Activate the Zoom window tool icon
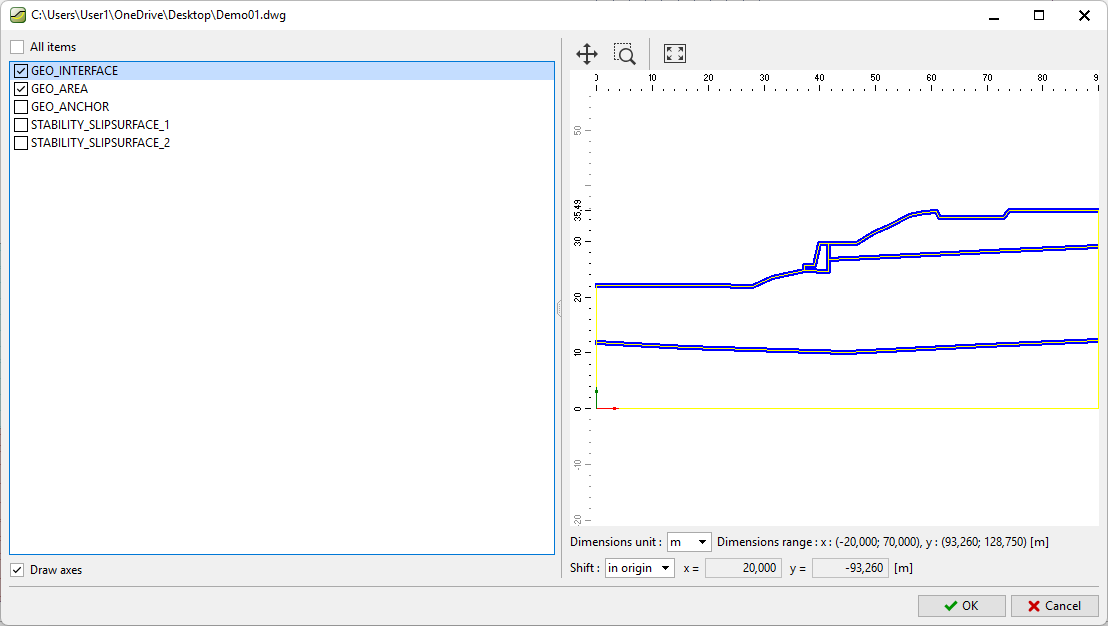This screenshot has height=626, width=1108. point(625,54)
